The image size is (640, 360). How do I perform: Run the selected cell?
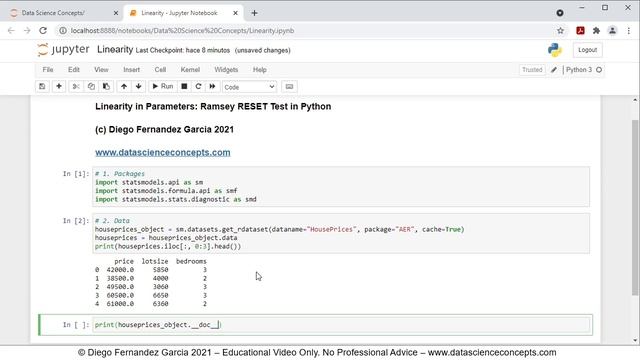click(162, 87)
